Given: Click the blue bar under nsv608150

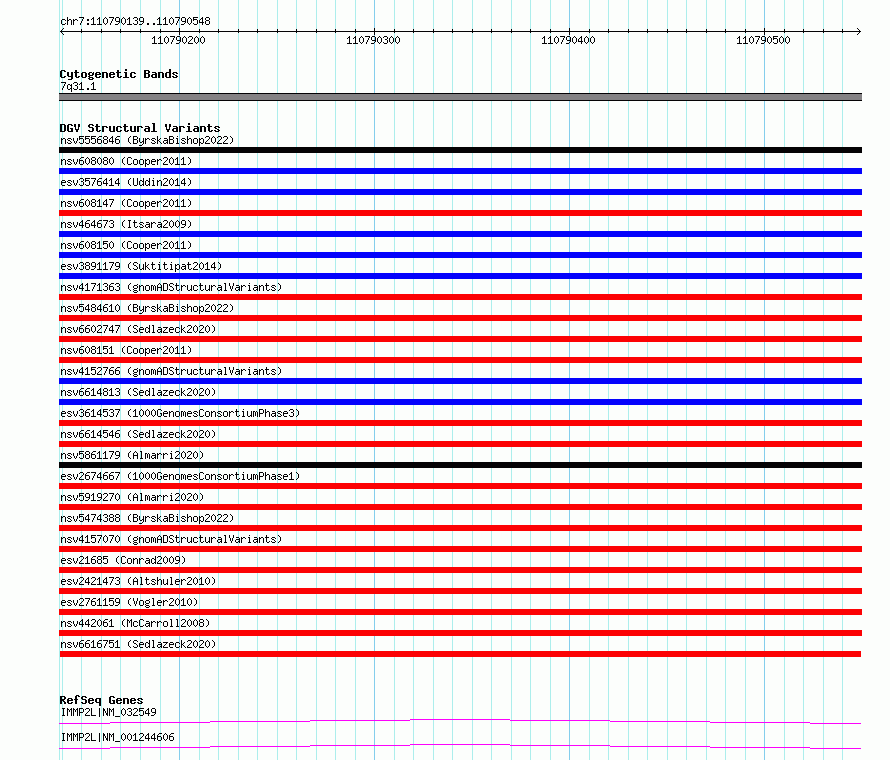Looking at the screenshot, I should tap(460, 255).
